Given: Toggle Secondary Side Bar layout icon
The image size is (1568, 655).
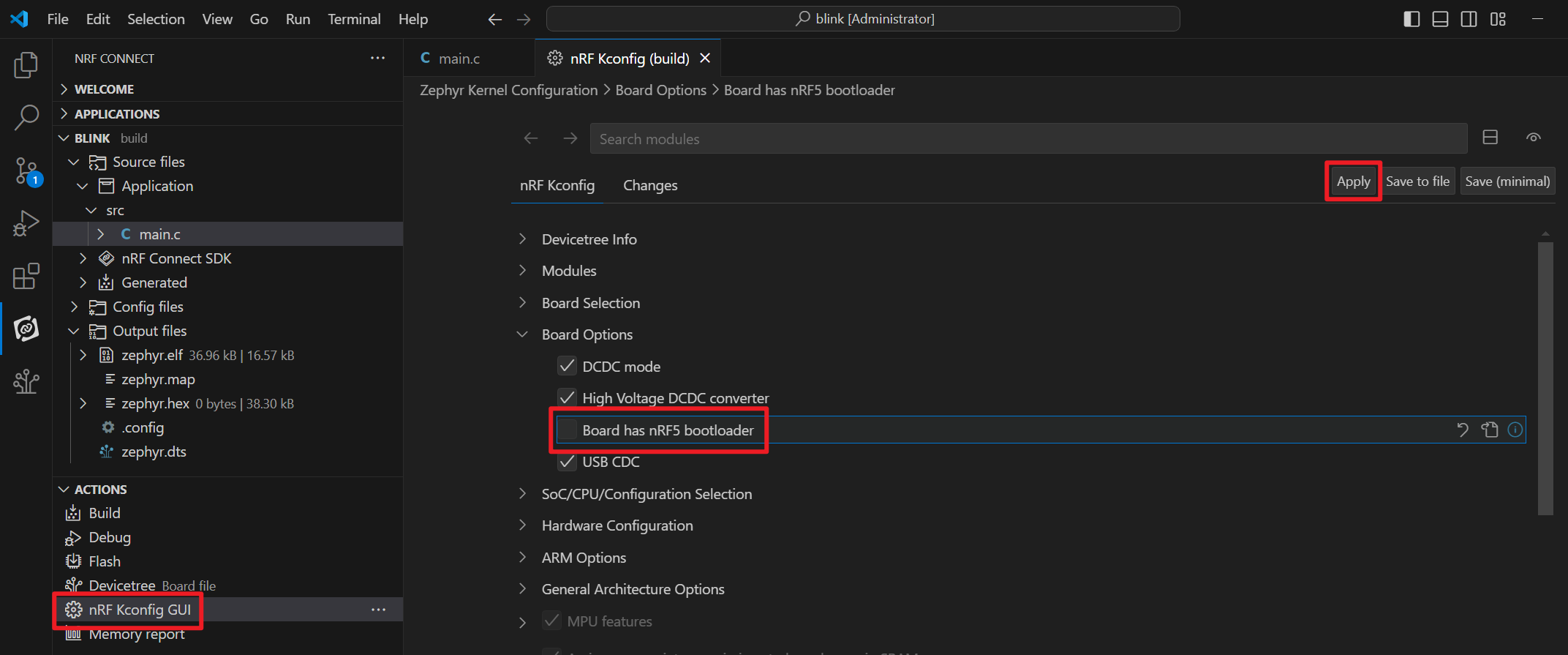Looking at the screenshot, I should [x=1469, y=19].
